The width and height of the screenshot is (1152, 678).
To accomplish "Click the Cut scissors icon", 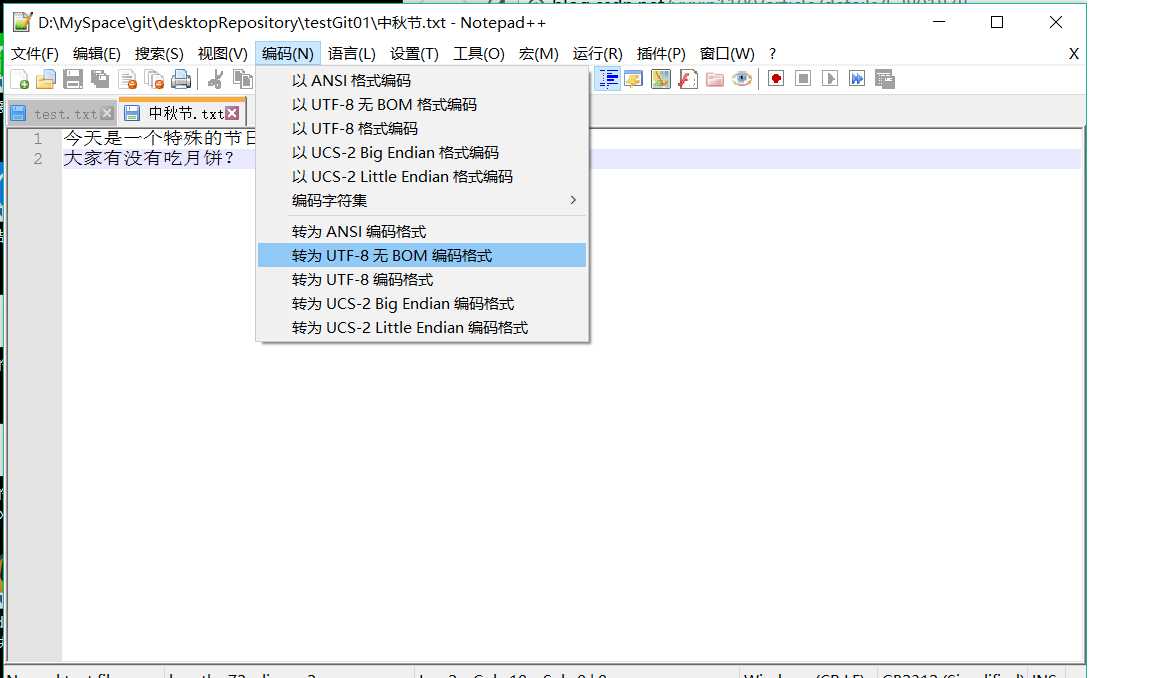I will pos(215,79).
